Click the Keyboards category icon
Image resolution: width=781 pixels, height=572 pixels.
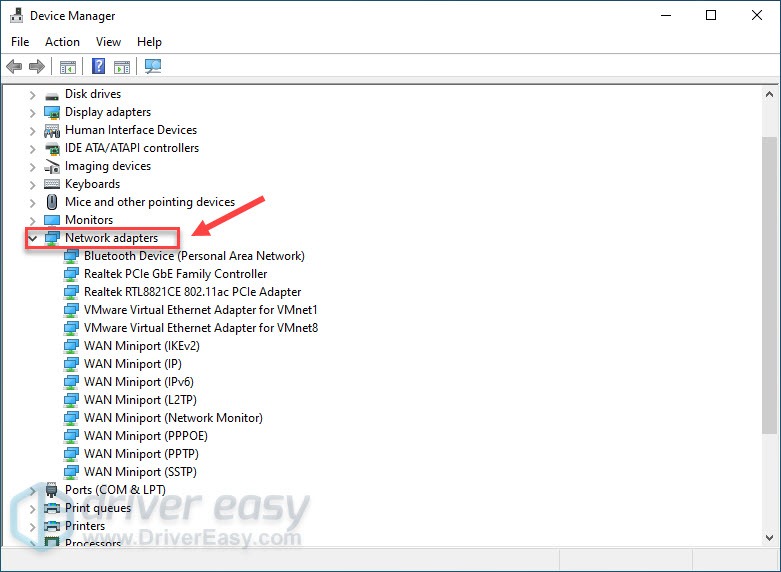click(52, 184)
